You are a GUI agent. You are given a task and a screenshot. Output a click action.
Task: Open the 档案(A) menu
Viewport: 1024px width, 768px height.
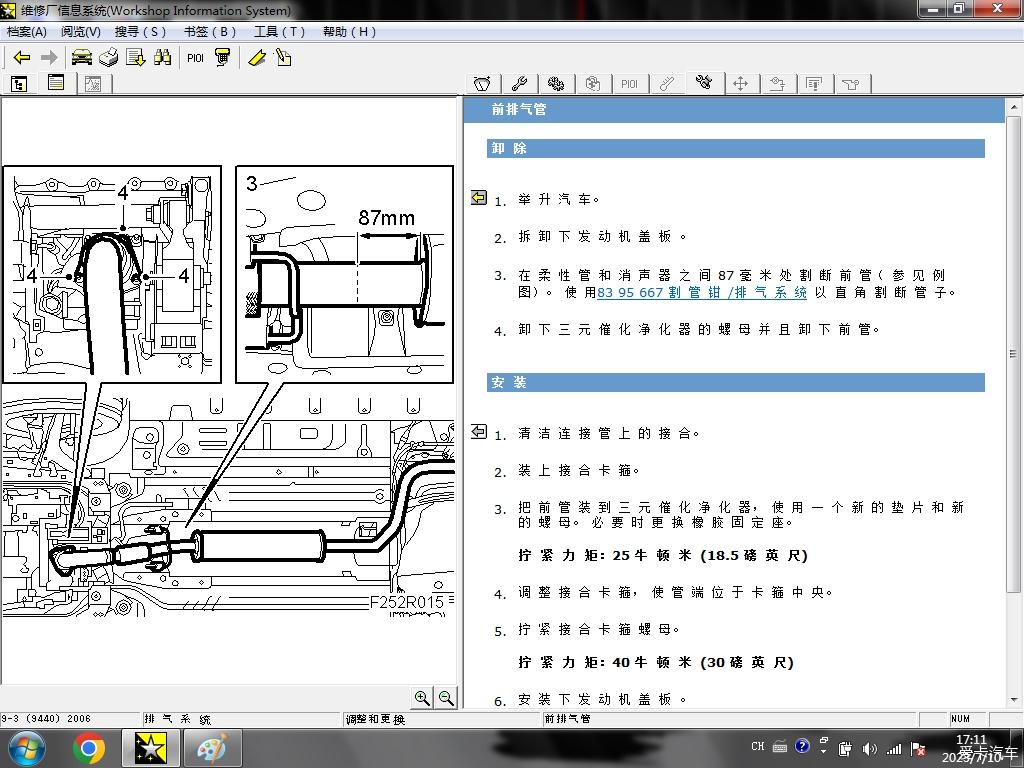click(27, 32)
